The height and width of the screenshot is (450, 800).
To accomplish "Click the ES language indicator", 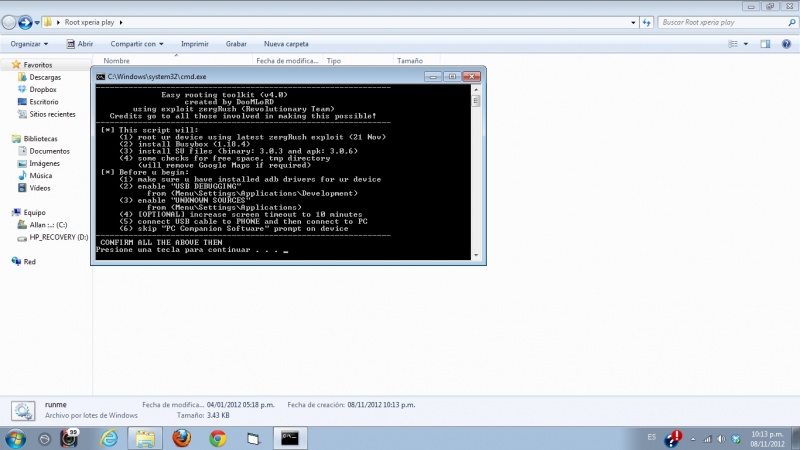I will pyautogui.click(x=652, y=437).
